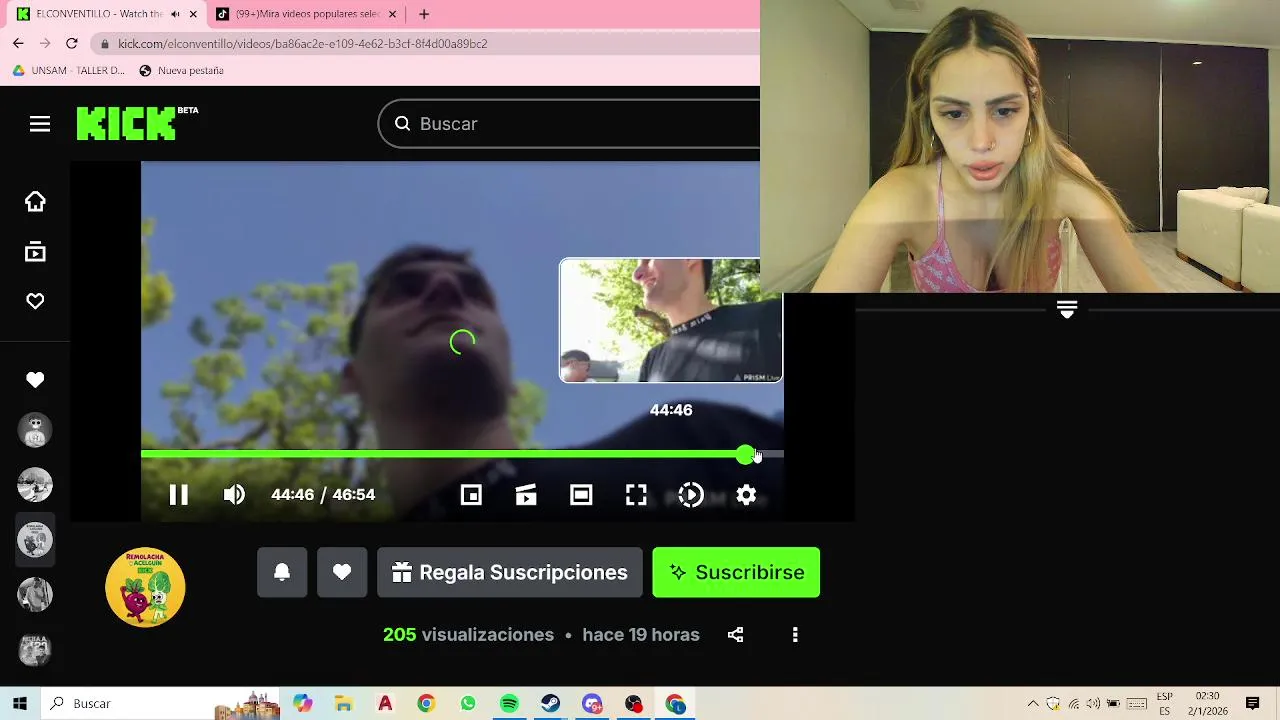Mute audio on the ELCONVENTILLO tab
The image size is (1280, 720).
point(176,14)
